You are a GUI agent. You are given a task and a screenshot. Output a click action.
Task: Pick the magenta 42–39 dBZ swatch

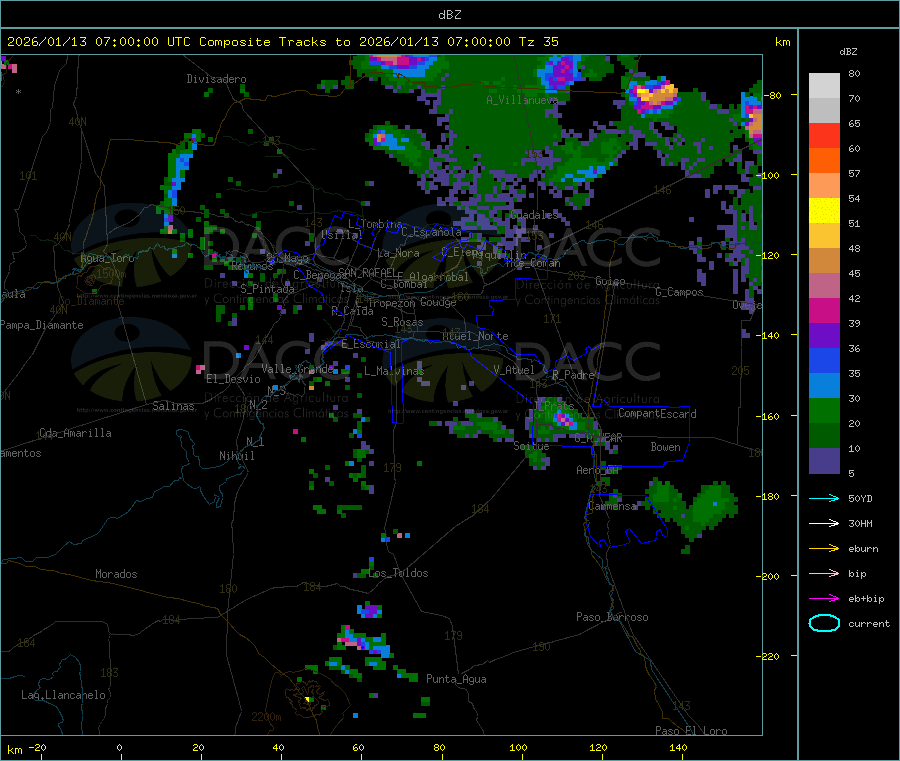click(x=824, y=310)
